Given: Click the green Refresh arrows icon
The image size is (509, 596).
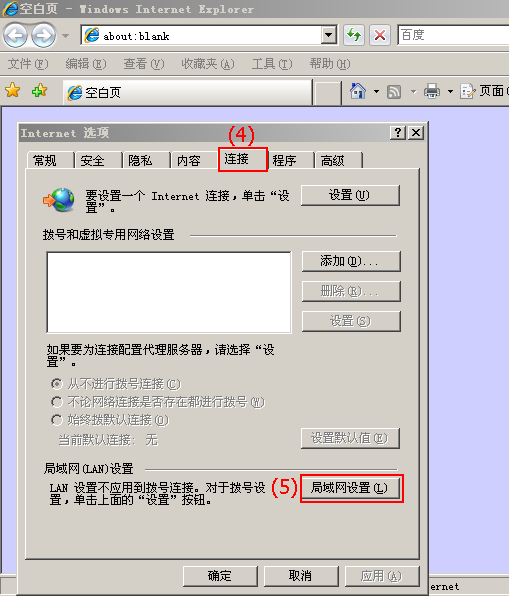Looking at the screenshot, I should (354, 35).
